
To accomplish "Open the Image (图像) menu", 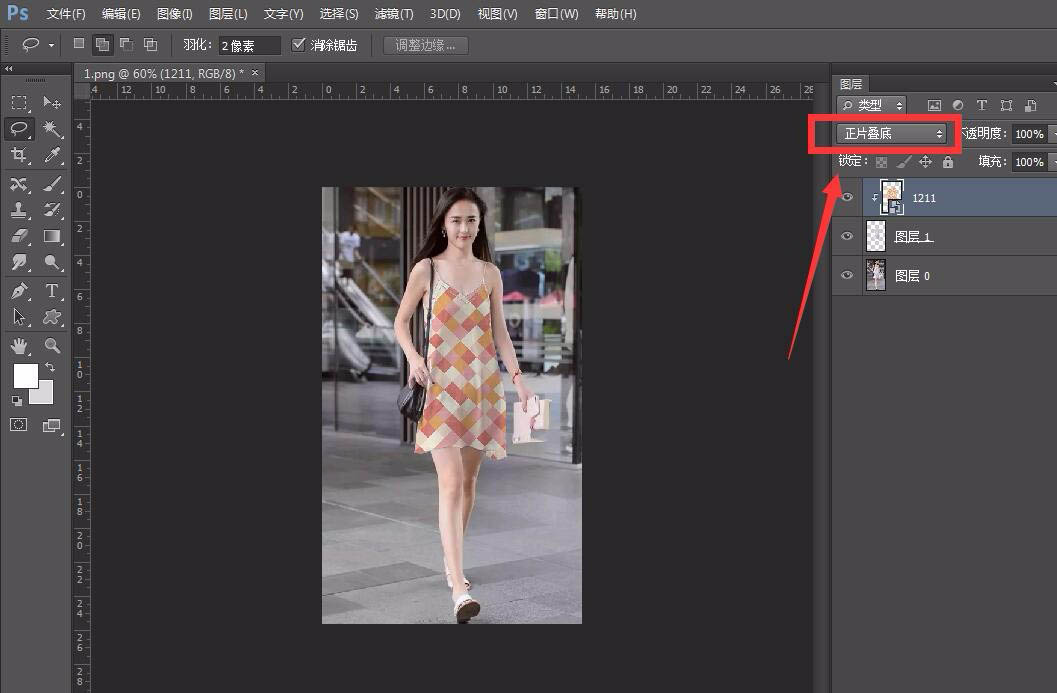I will point(174,13).
